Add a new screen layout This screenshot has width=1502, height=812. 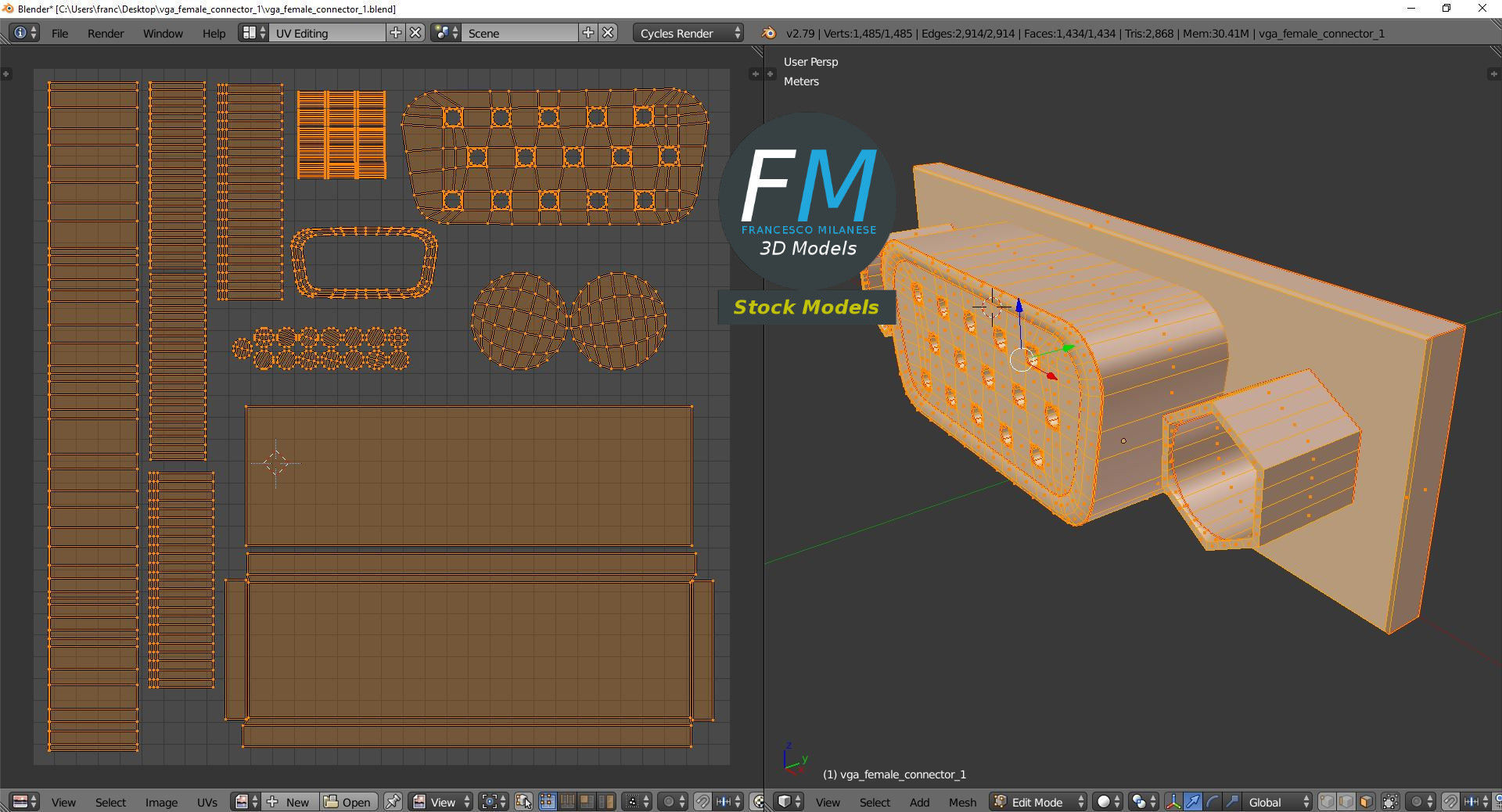pyautogui.click(x=396, y=33)
